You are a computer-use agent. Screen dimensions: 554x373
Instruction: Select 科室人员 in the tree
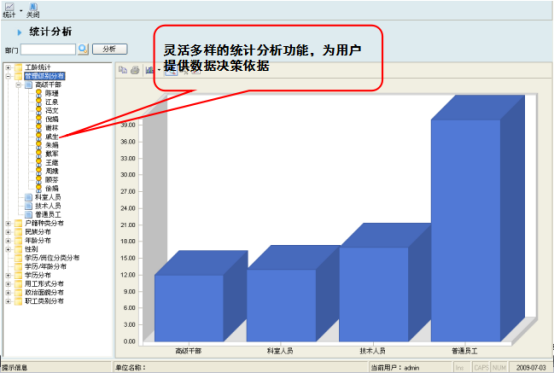[x=48, y=197]
